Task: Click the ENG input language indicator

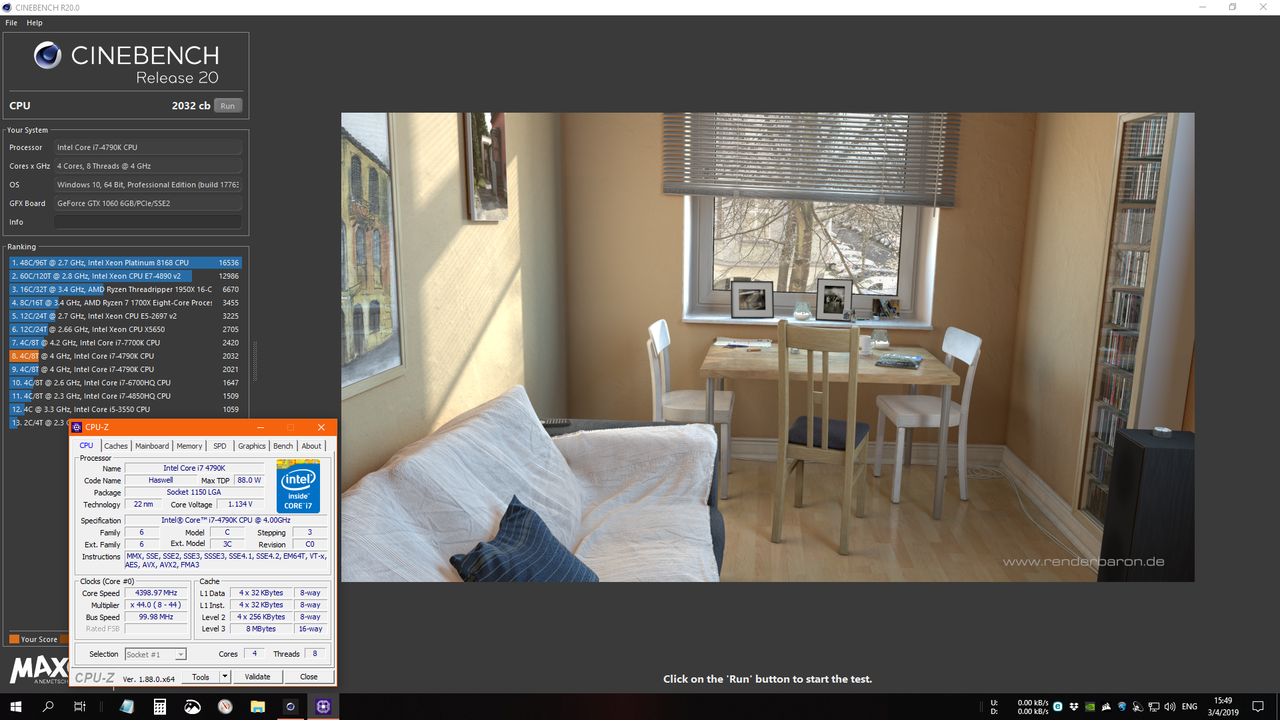Action: (1190, 706)
